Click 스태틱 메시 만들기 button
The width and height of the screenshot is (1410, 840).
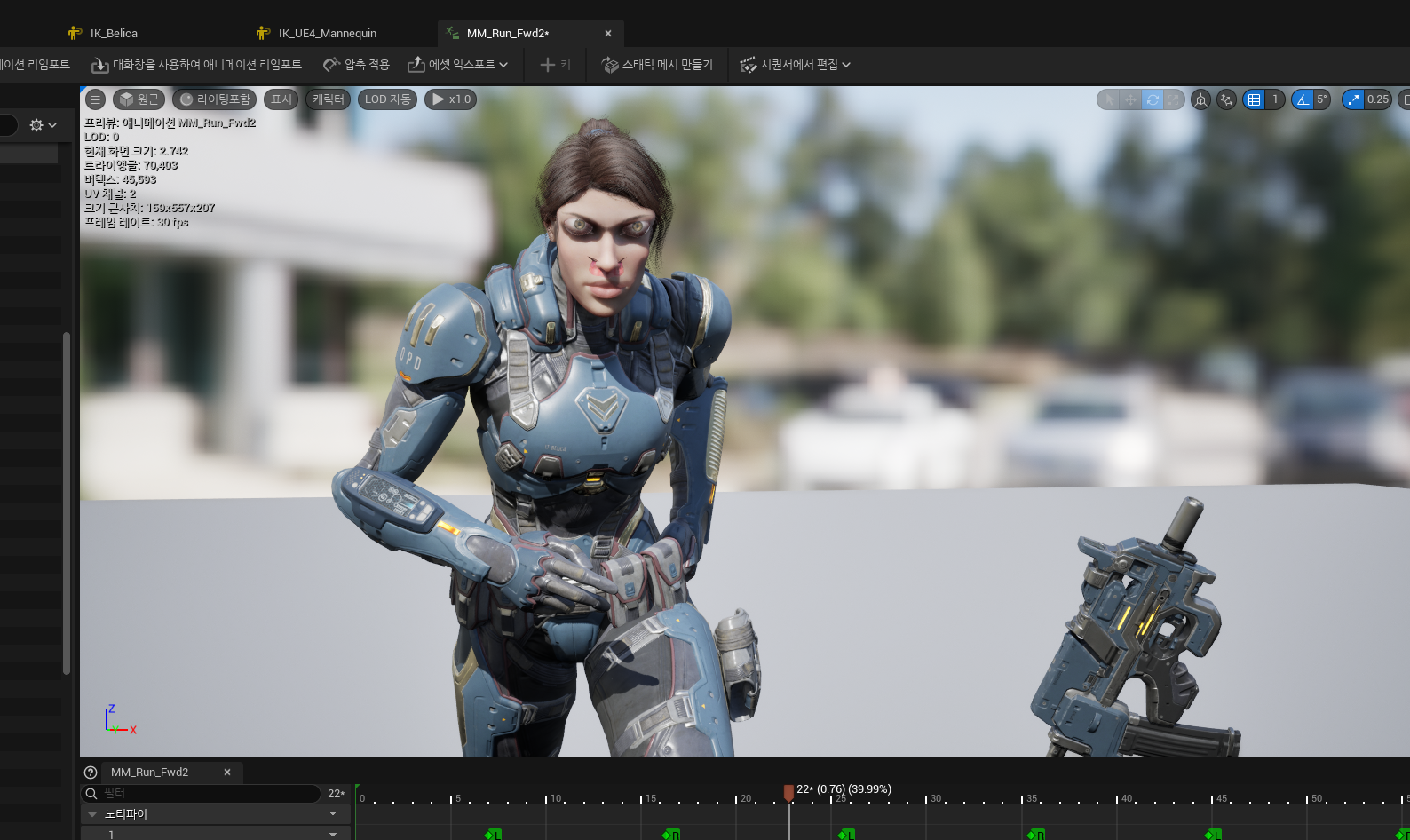click(x=657, y=65)
